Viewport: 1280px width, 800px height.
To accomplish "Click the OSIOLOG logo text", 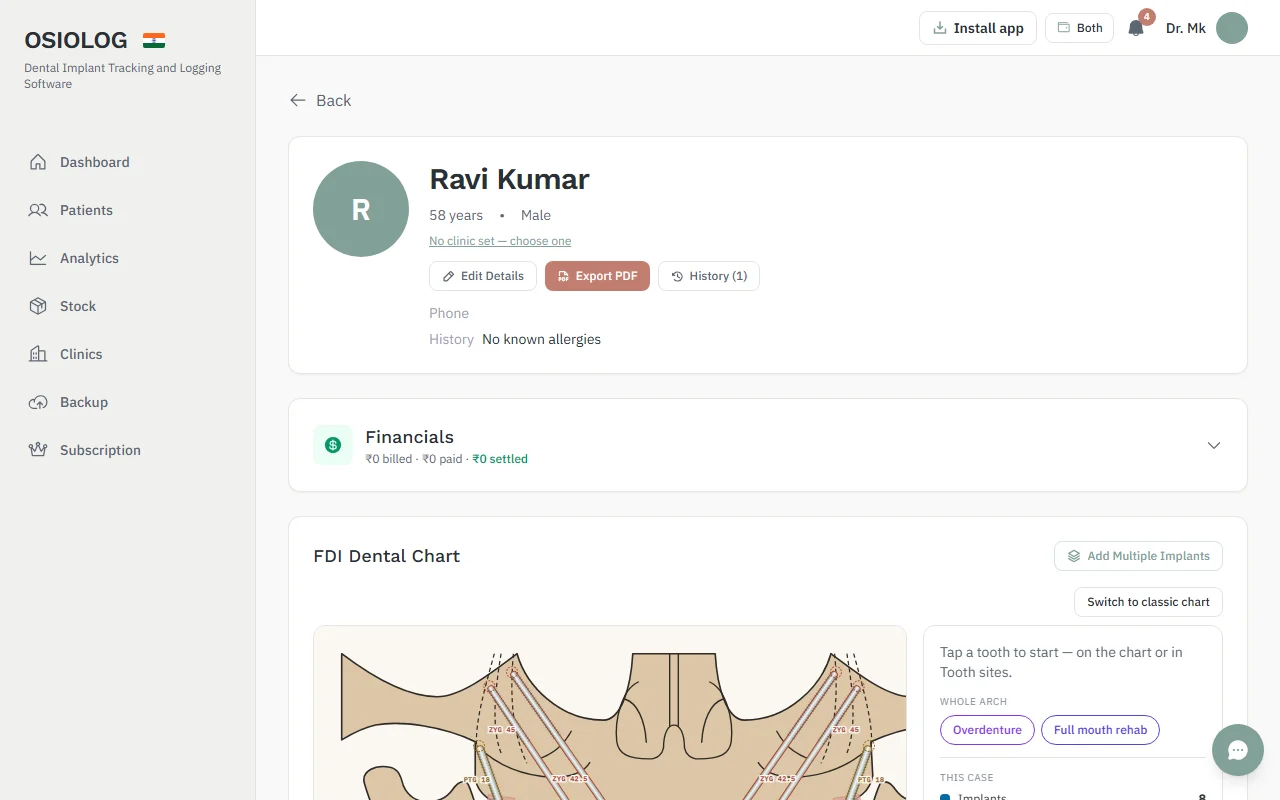I will click(x=76, y=41).
